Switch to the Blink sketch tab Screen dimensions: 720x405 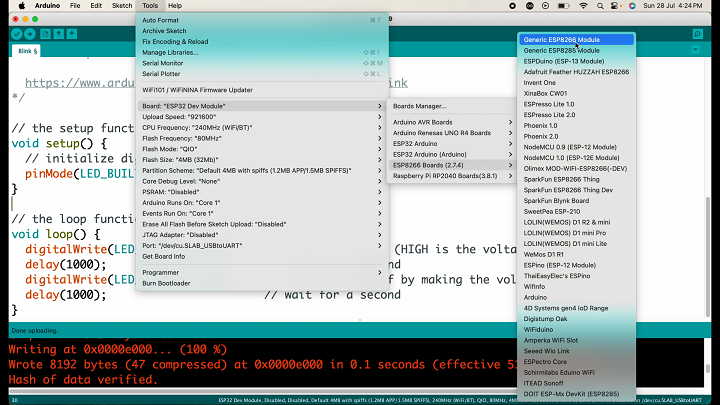coord(27,51)
